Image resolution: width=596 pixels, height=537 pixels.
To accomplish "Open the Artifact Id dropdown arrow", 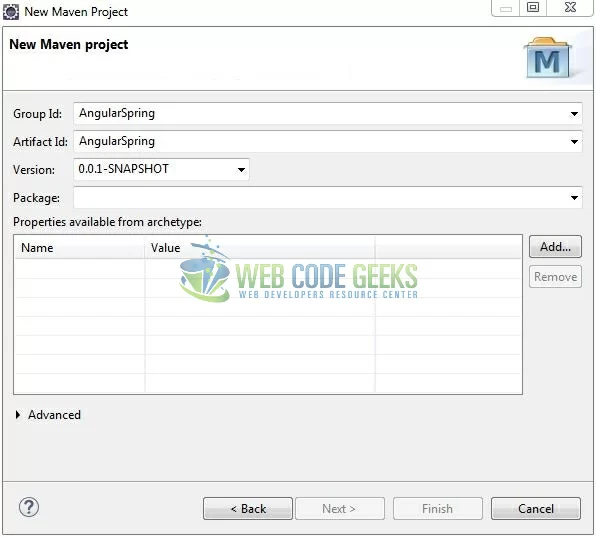I will click(574, 142).
